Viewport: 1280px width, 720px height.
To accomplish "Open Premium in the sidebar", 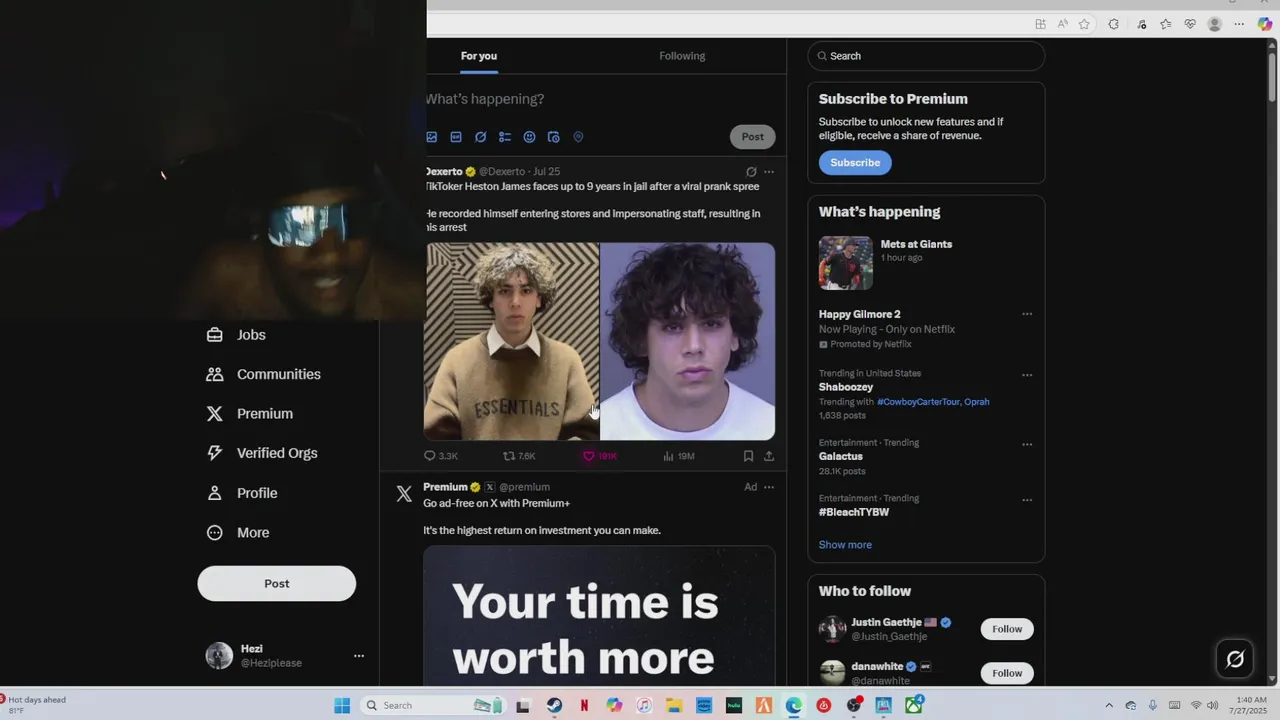I will 250,414.
